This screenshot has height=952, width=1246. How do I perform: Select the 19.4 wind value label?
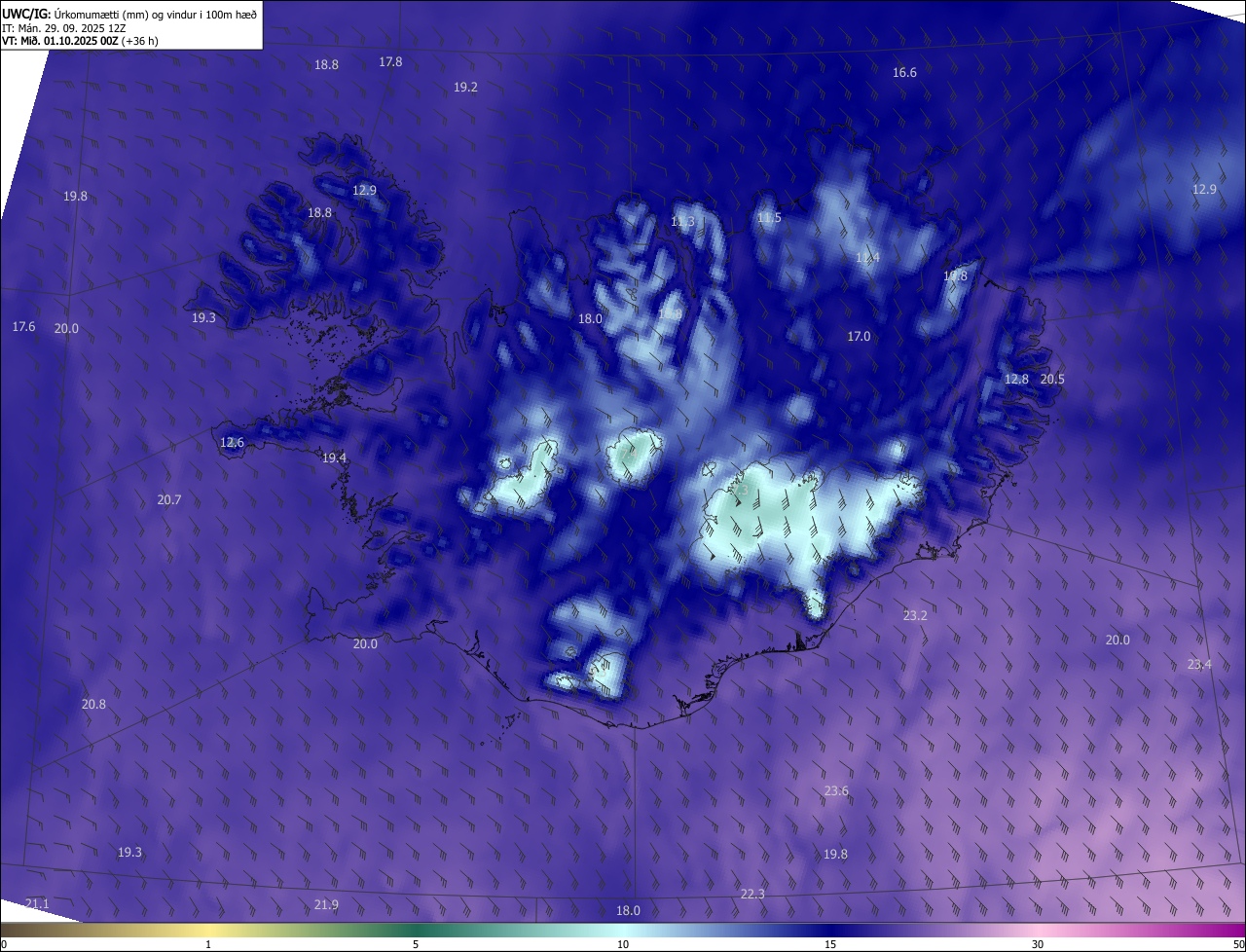pos(334,458)
